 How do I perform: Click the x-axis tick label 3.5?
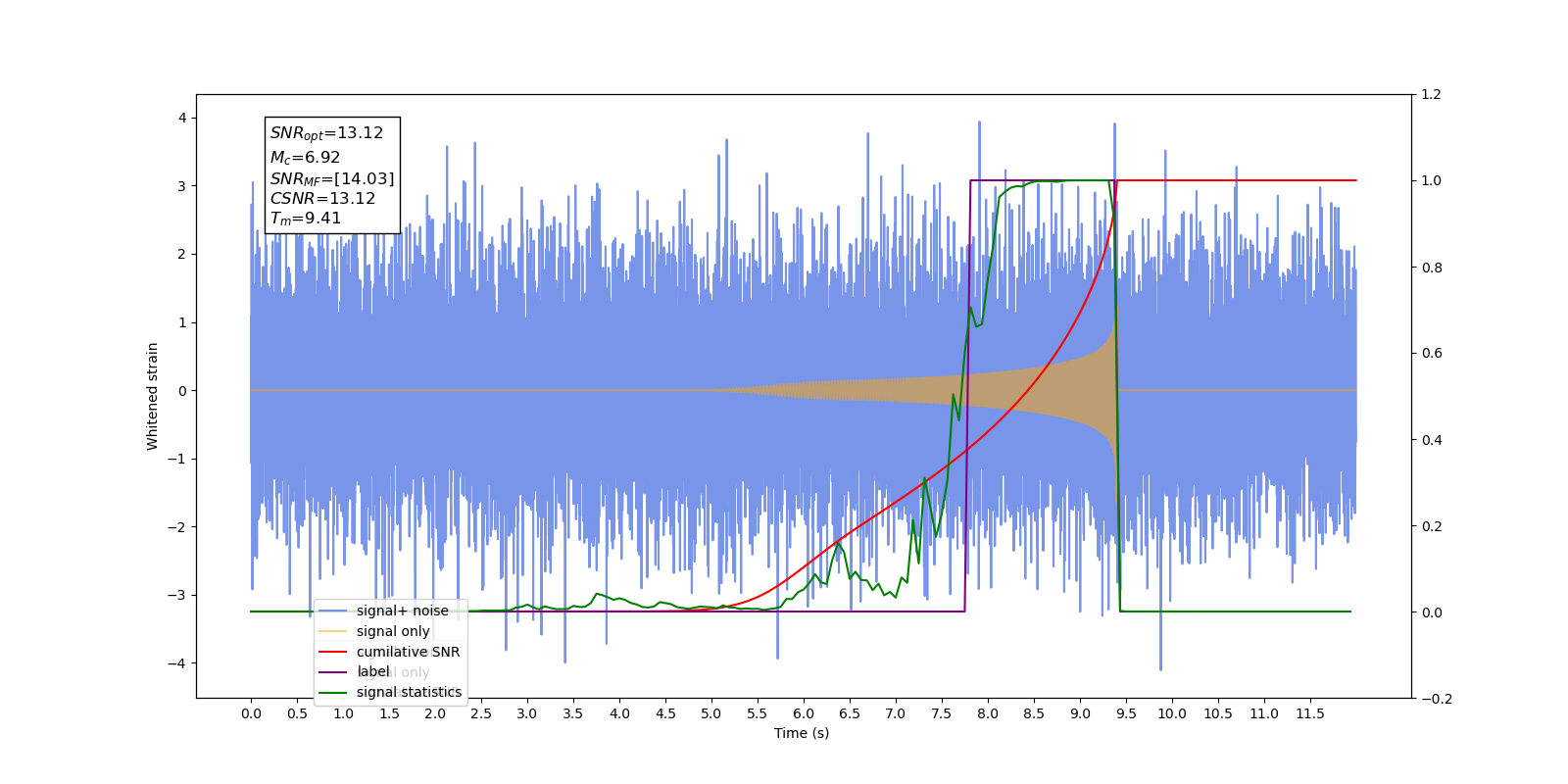click(x=573, y=713)
